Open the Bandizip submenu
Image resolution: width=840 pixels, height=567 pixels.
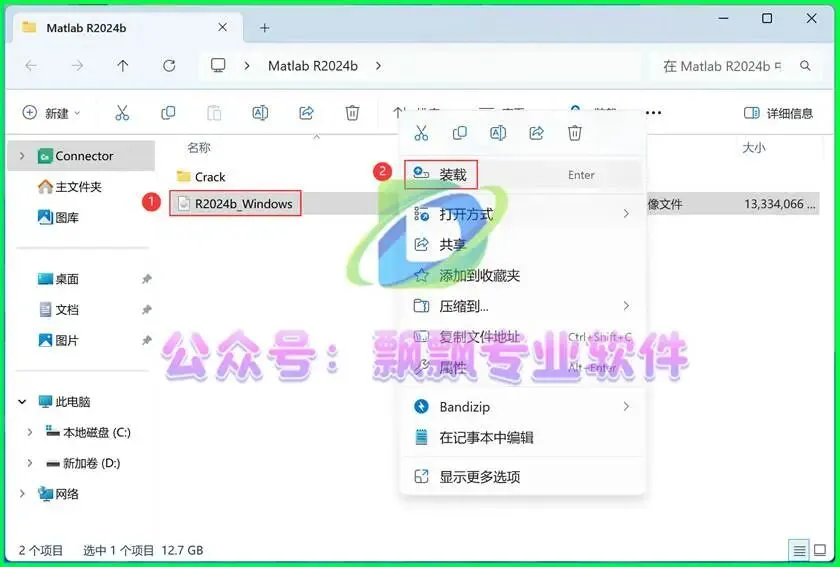[523, 407]
